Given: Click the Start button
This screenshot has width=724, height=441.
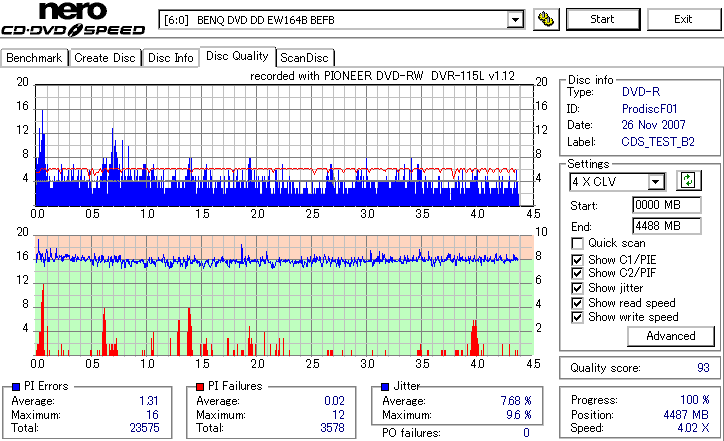Looking at the screenshot, I should pos(603,19).
